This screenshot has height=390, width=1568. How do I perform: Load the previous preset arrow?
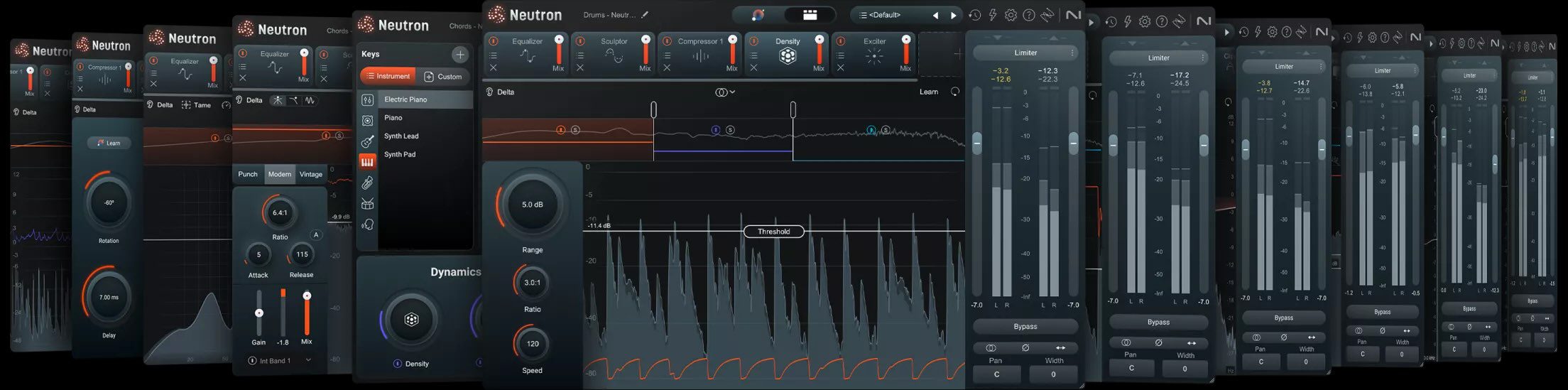[935, 15]
